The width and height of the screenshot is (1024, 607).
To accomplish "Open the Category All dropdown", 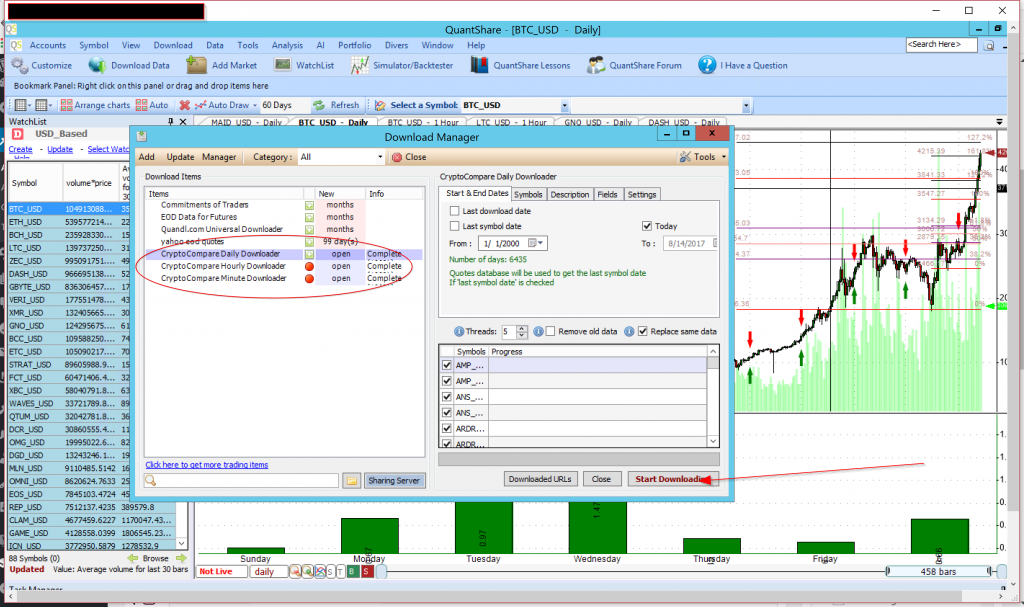I will (380, 157).
